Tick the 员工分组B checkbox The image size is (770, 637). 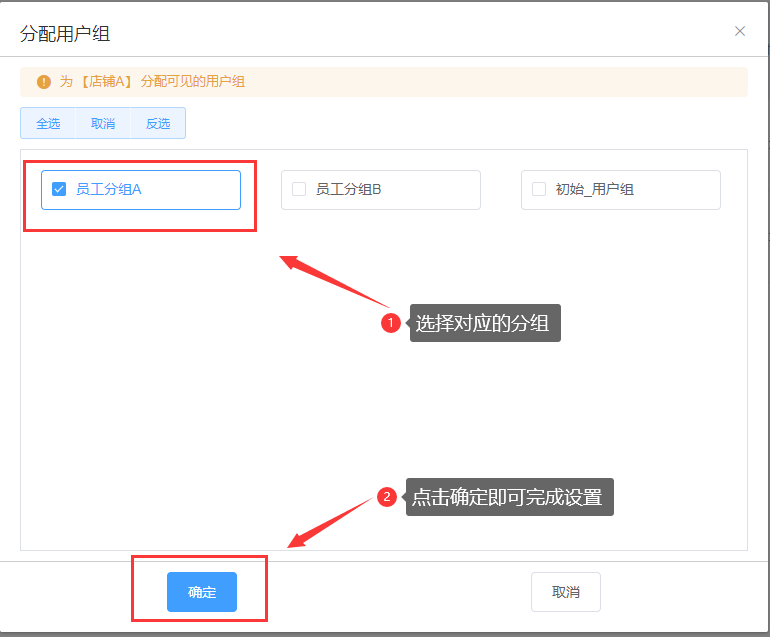(x=299, y=189)
